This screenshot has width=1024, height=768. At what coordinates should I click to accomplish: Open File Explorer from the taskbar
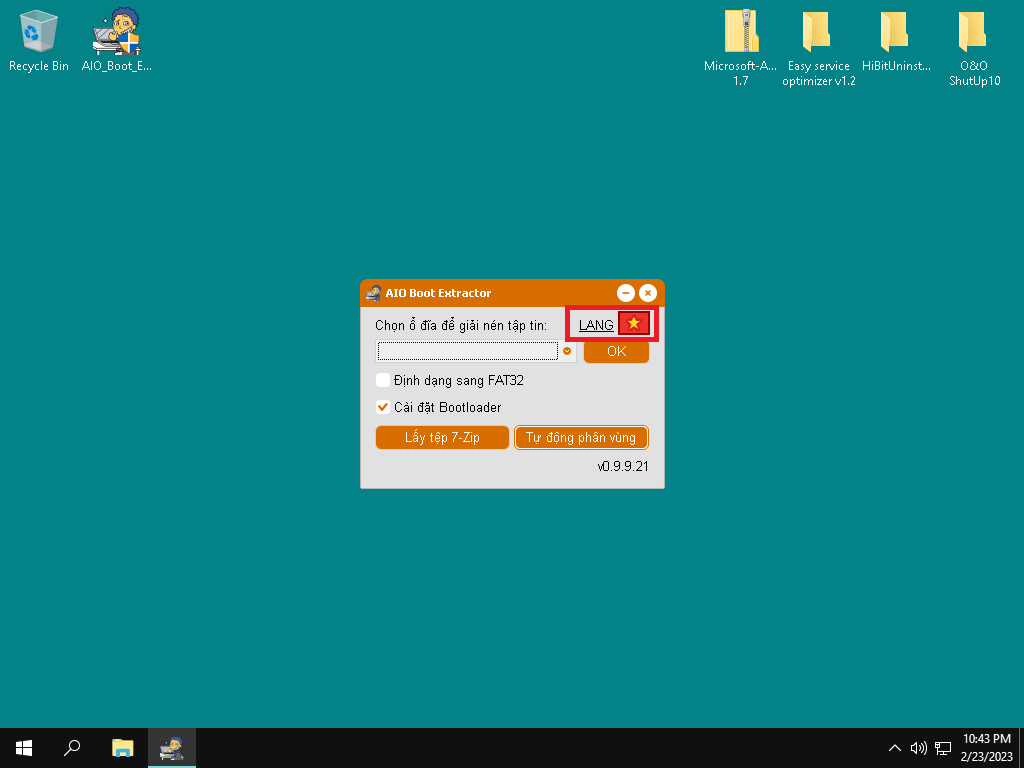pyautogui.click(x=122, y=747)
